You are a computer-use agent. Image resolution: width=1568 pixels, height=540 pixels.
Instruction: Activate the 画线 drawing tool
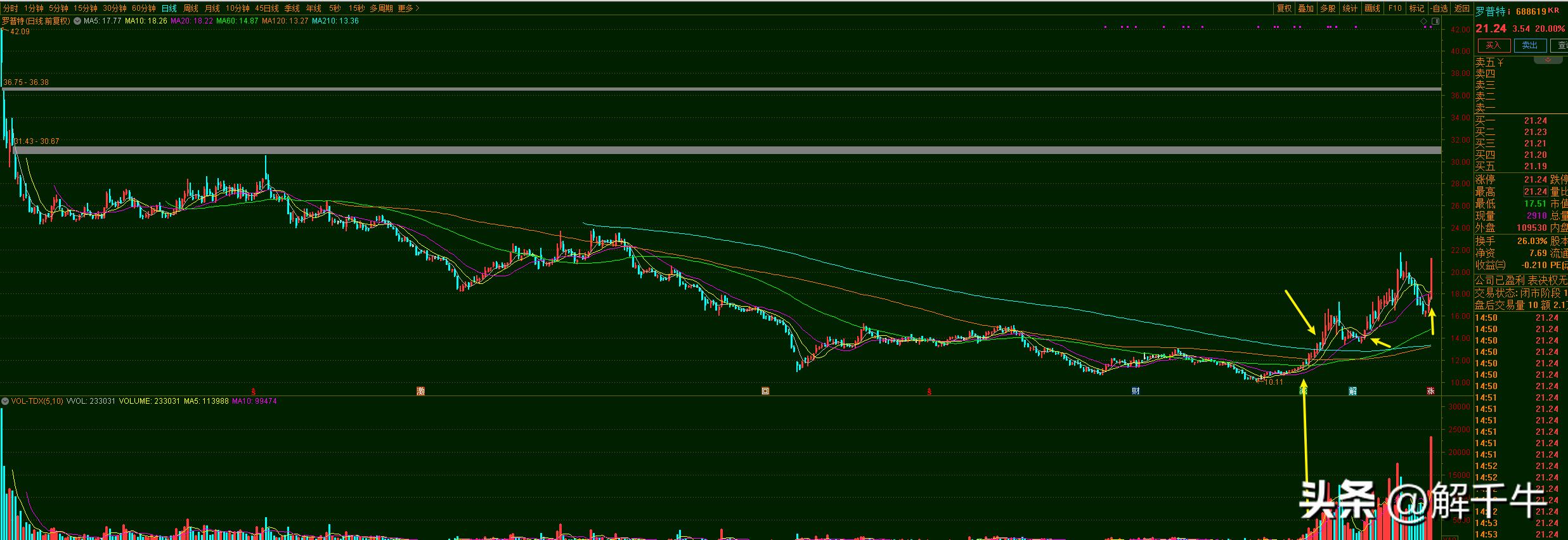pyautogui.click(x=1372, y=8)
